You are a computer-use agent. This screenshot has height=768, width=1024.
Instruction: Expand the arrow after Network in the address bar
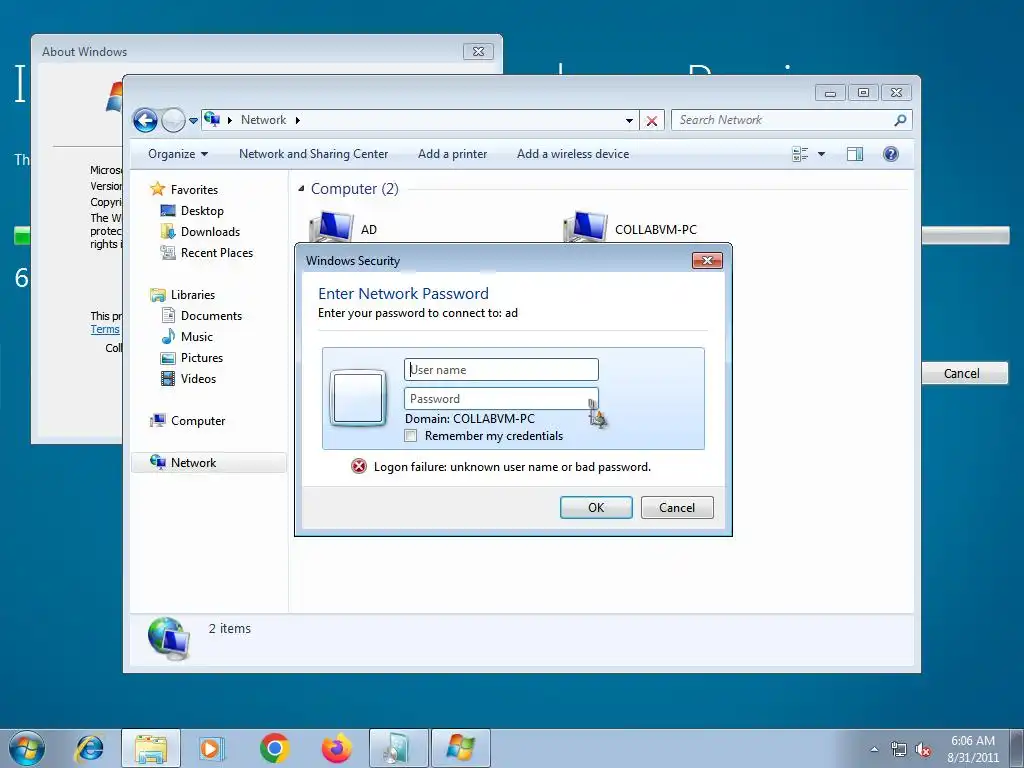(298, 120)
